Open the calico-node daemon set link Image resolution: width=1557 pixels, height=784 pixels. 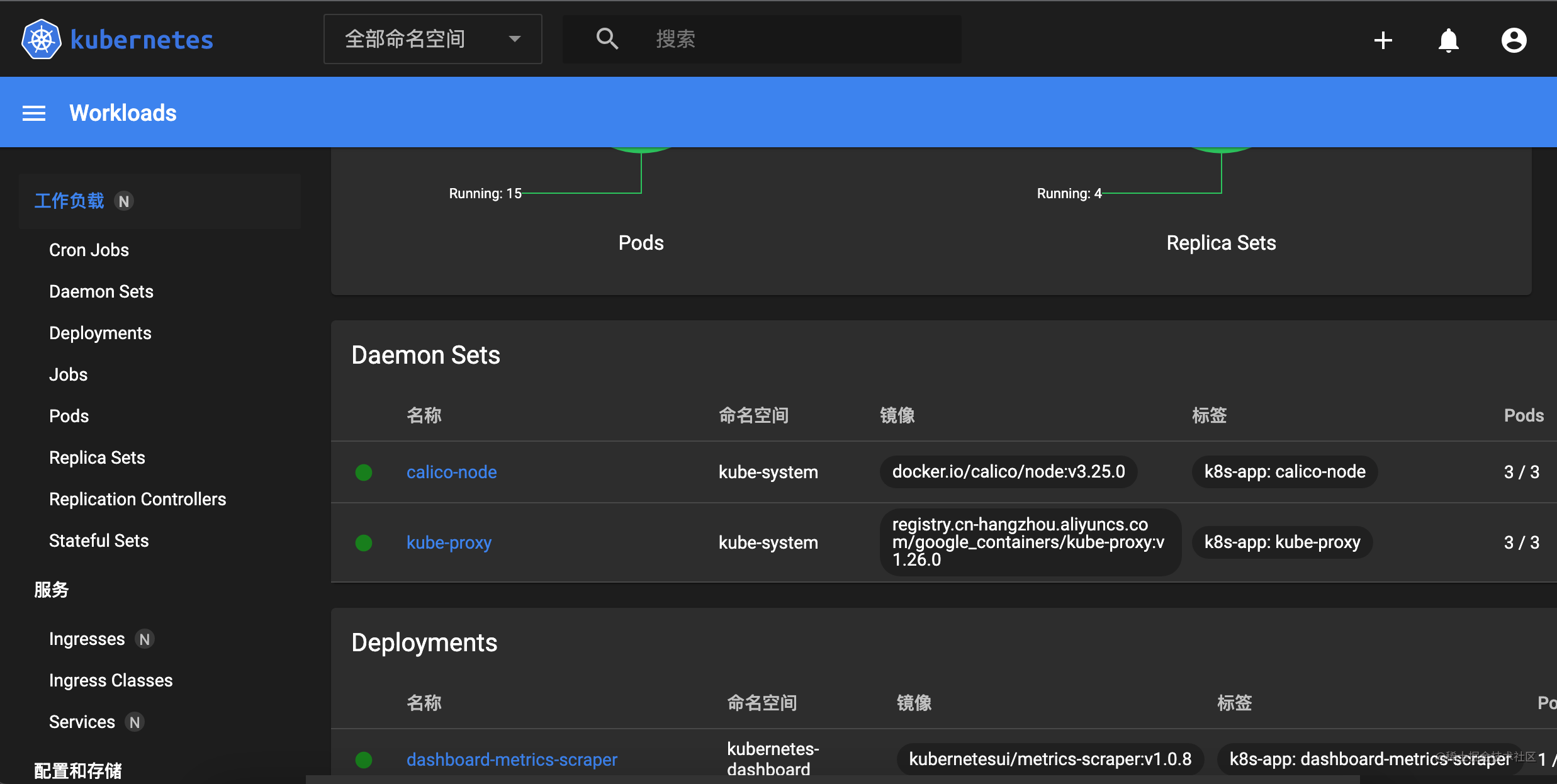[x=451, y=472]
